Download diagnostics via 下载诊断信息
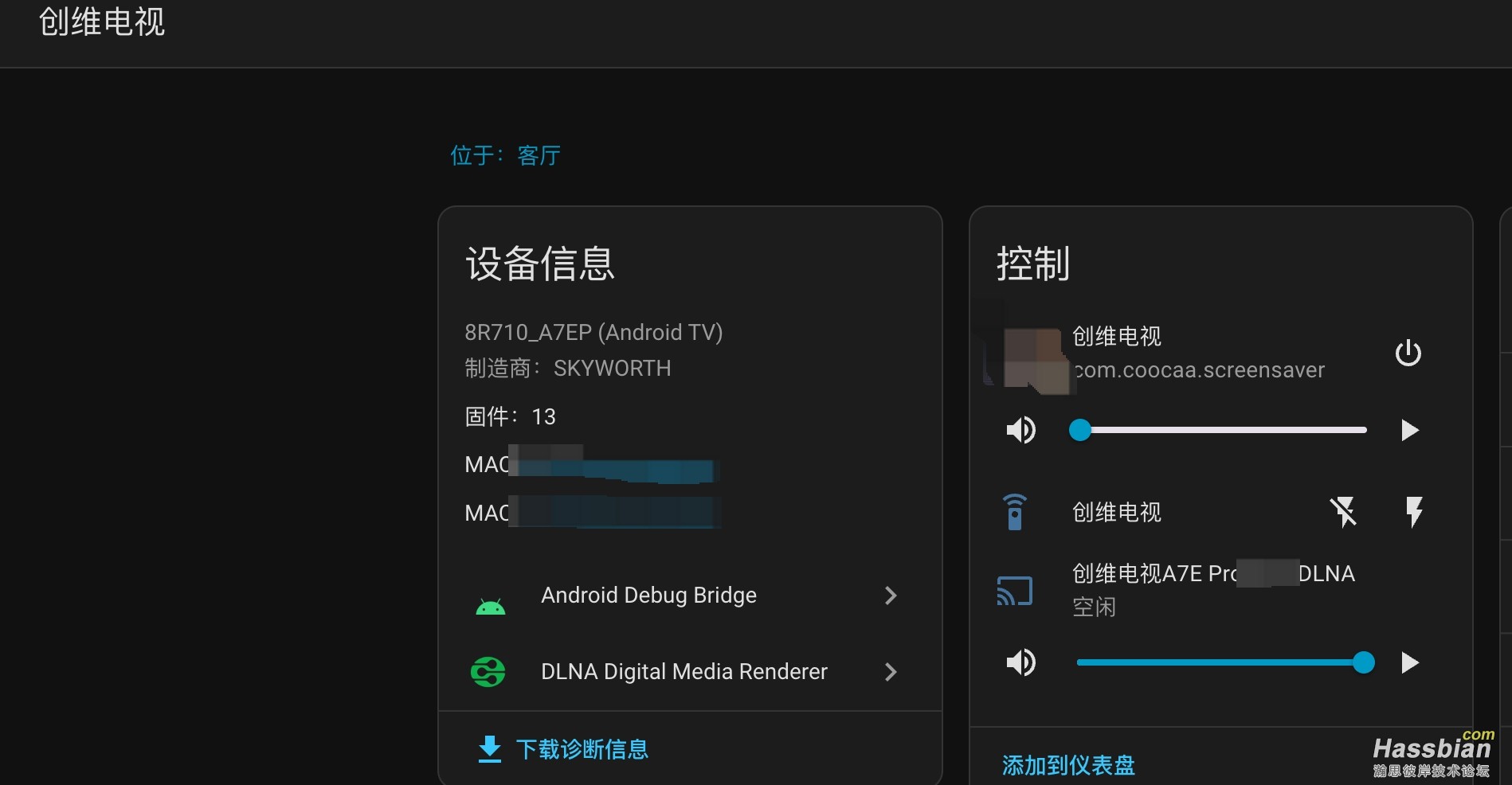The width and height of the screenshot is (1512, 785). (563, 749)
